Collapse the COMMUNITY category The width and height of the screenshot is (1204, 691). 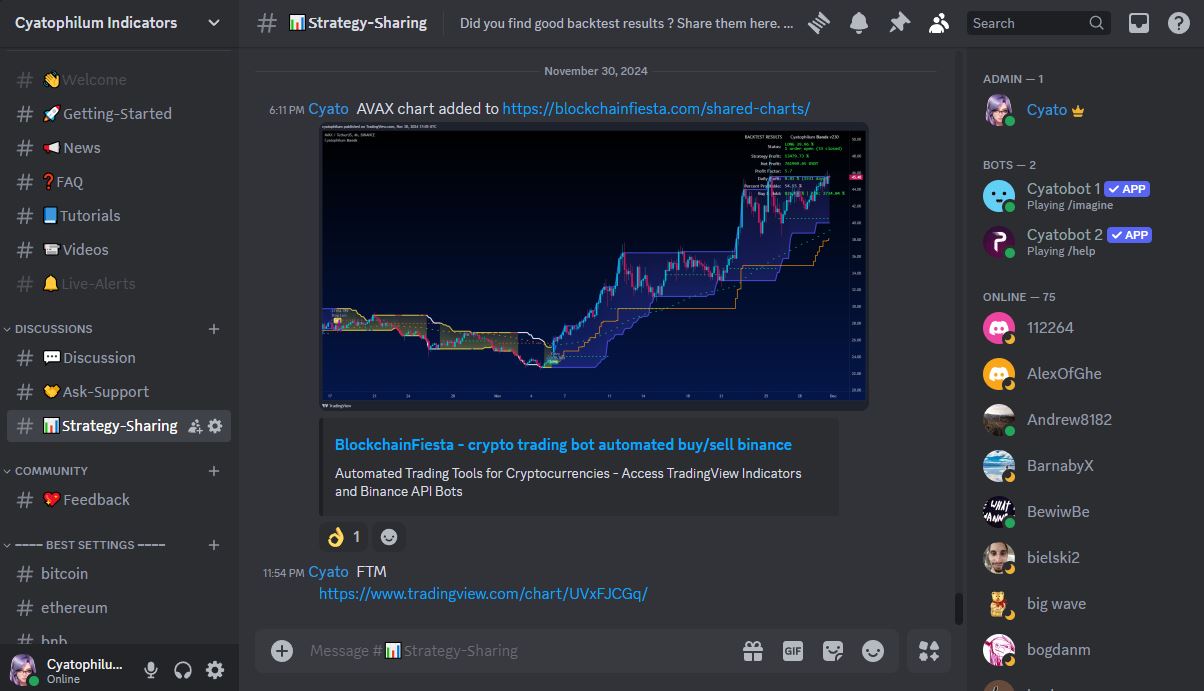51,471
